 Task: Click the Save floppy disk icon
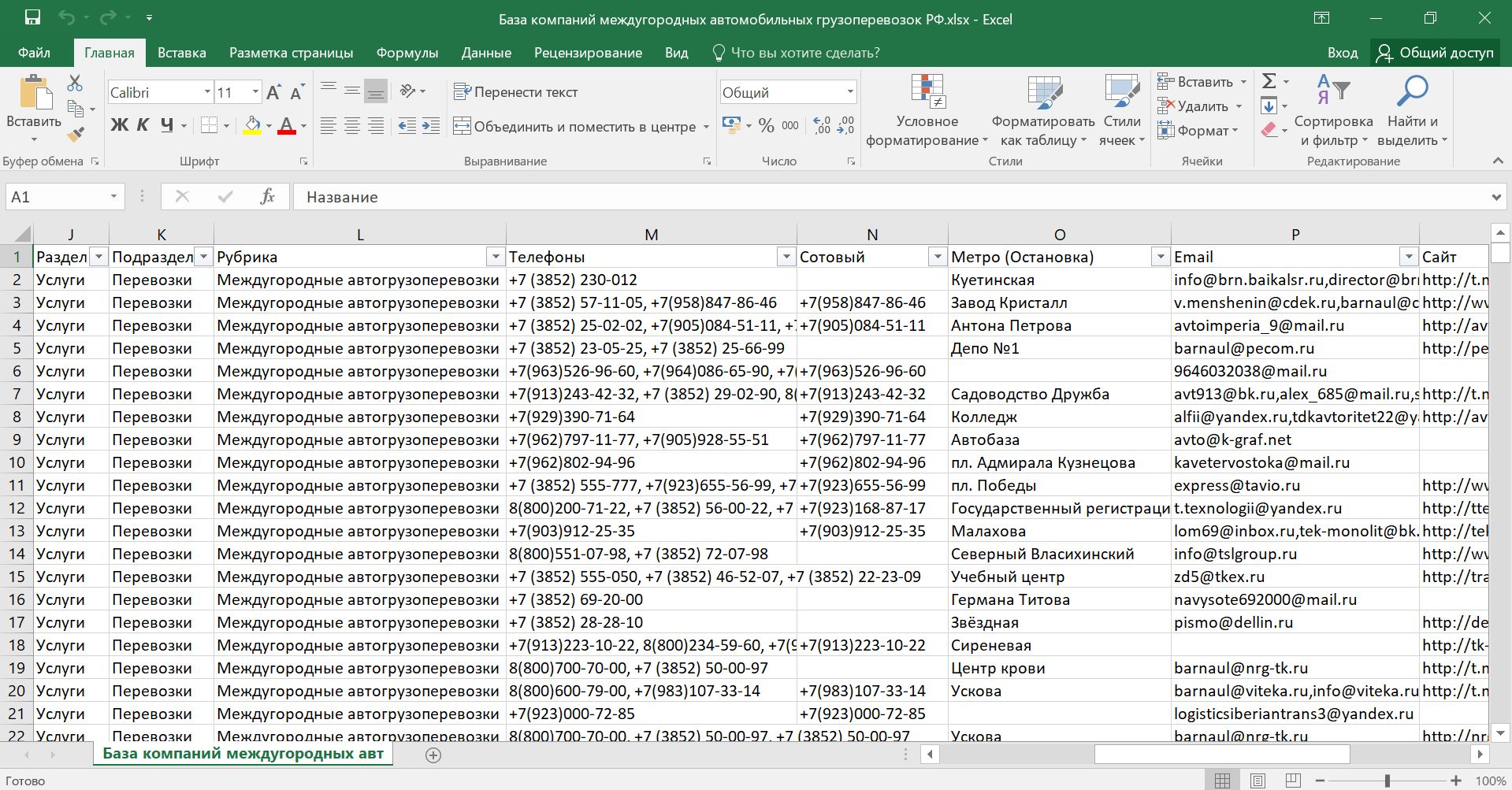click(x=32, y=18)
